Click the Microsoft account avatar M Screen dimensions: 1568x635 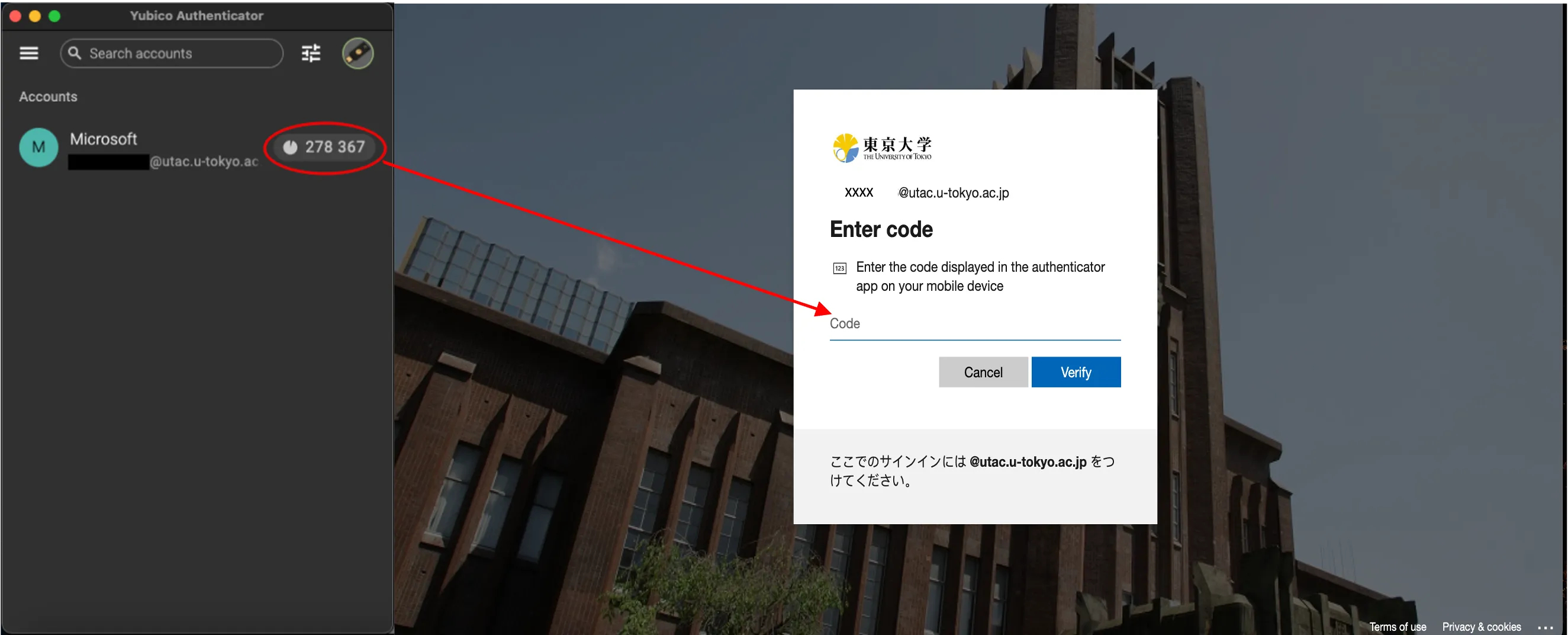click(x=38, y=147)
